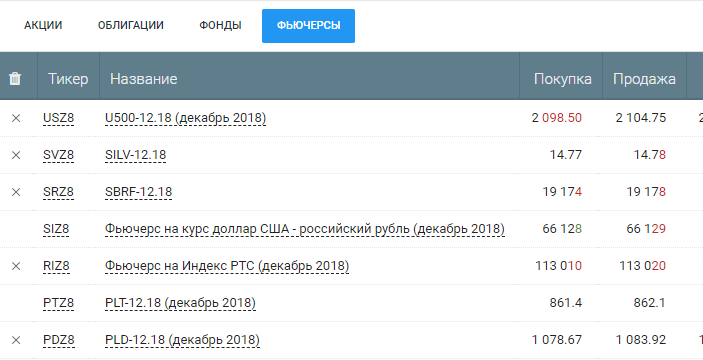Remove the SVZ8 row with X icon
This screenshot has width=703, height=360.
(x=16, y=155)
